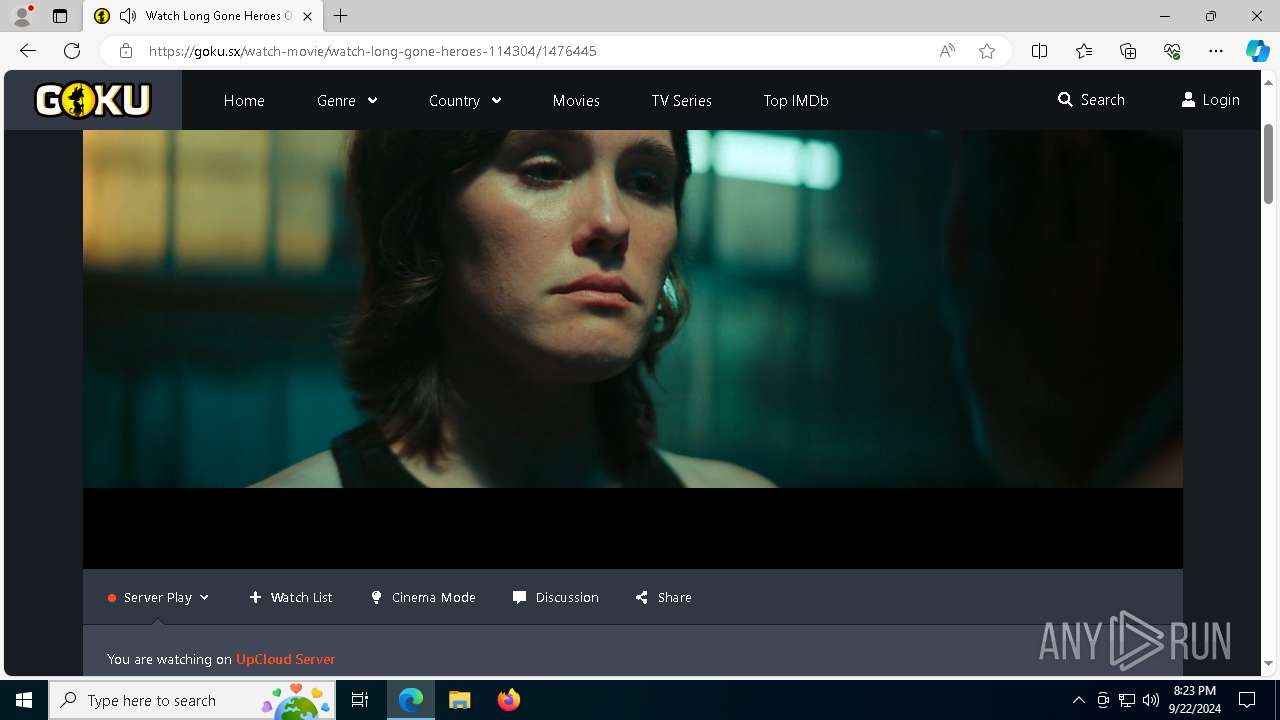Open a new browser tab
1280x720 pixels.
coord(341,16)
